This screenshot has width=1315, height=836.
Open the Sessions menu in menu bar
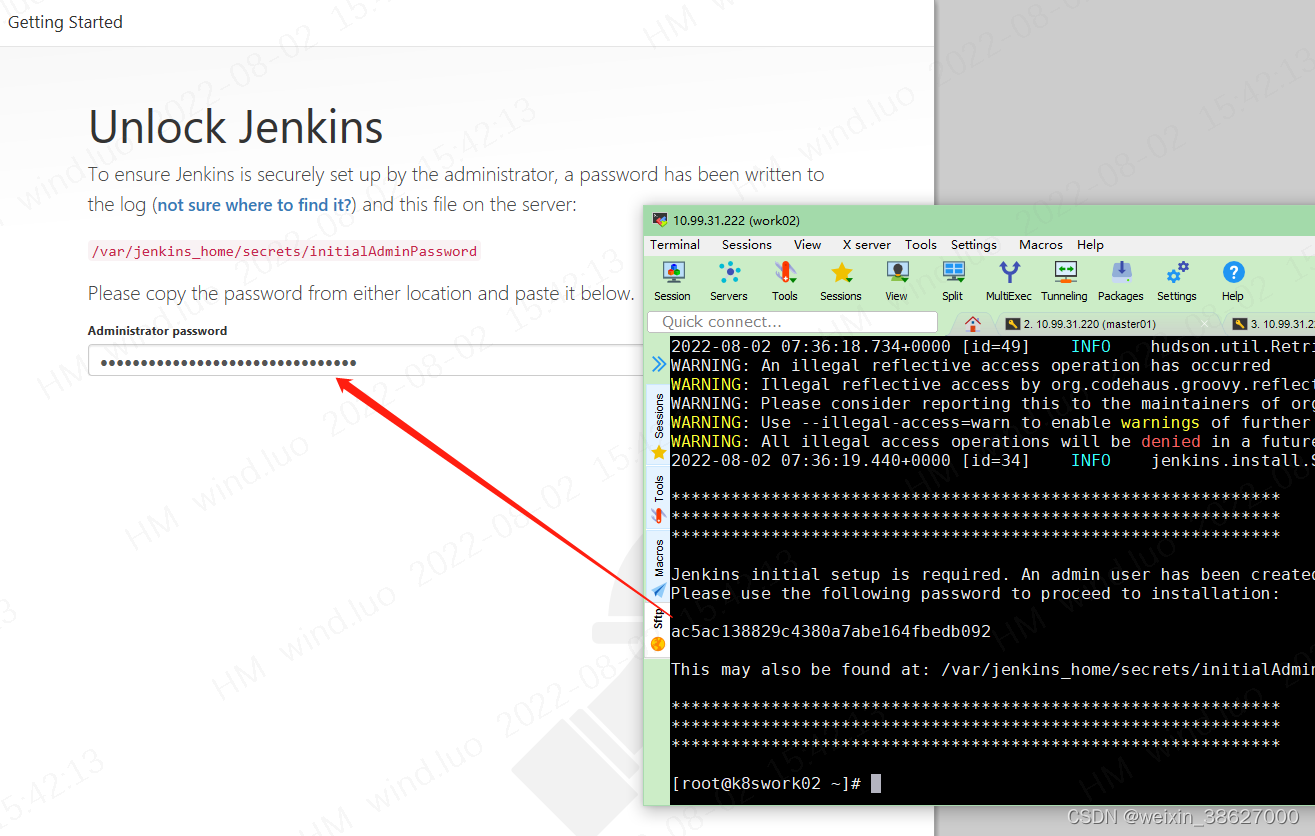(747, 244)
